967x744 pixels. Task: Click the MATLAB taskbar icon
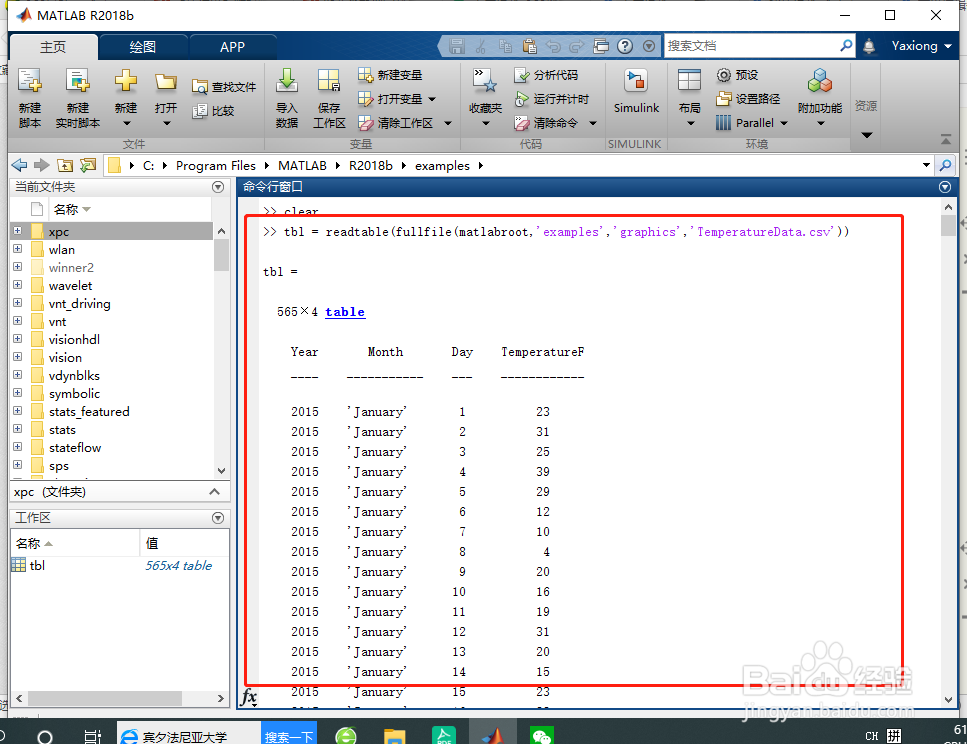(493, 734)
